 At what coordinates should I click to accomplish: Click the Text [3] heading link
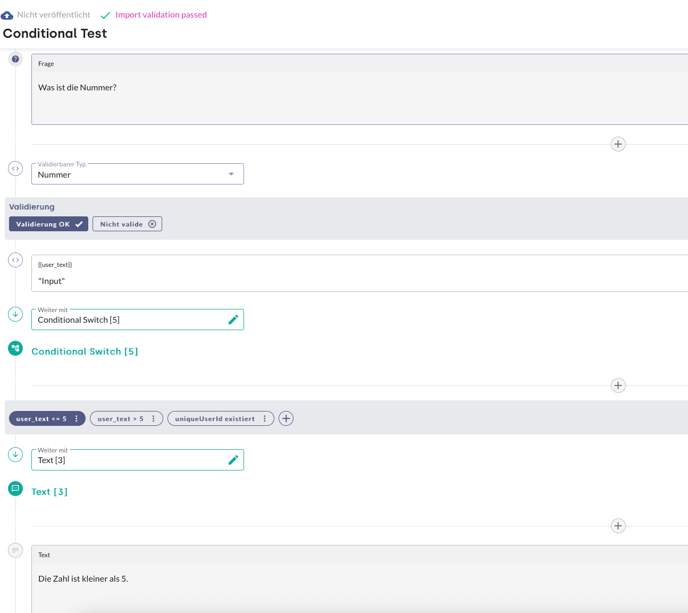50,492
